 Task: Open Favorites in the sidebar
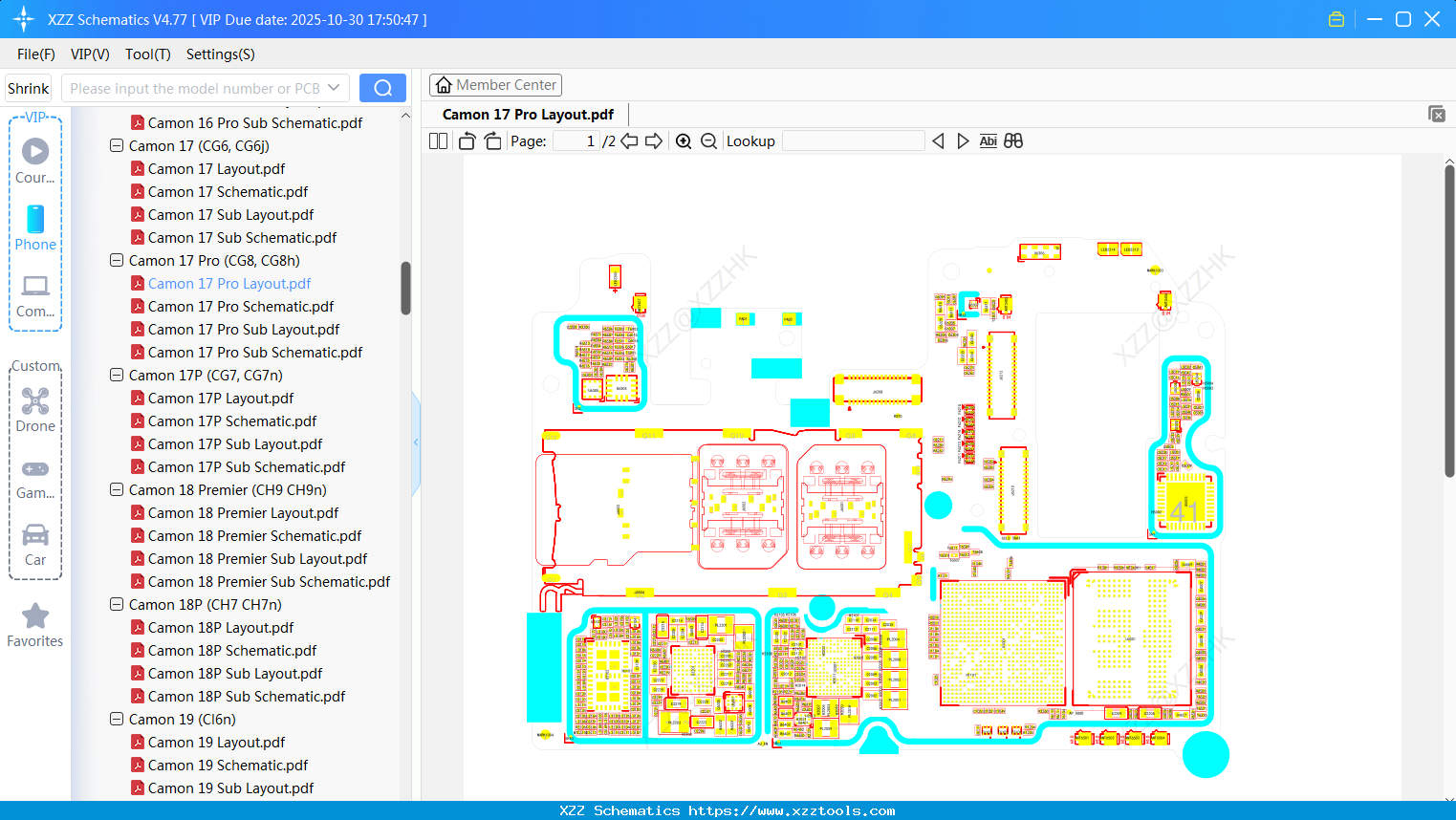[x=35, y=626]
